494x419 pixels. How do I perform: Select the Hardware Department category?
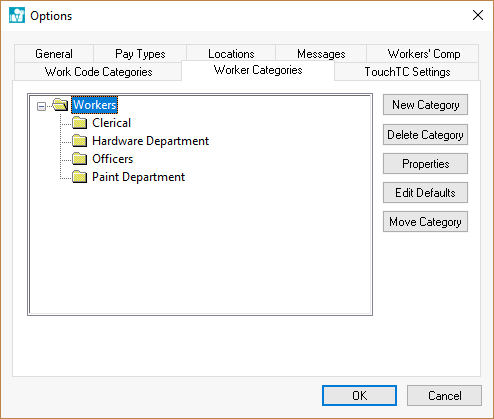tap(150, 141)
